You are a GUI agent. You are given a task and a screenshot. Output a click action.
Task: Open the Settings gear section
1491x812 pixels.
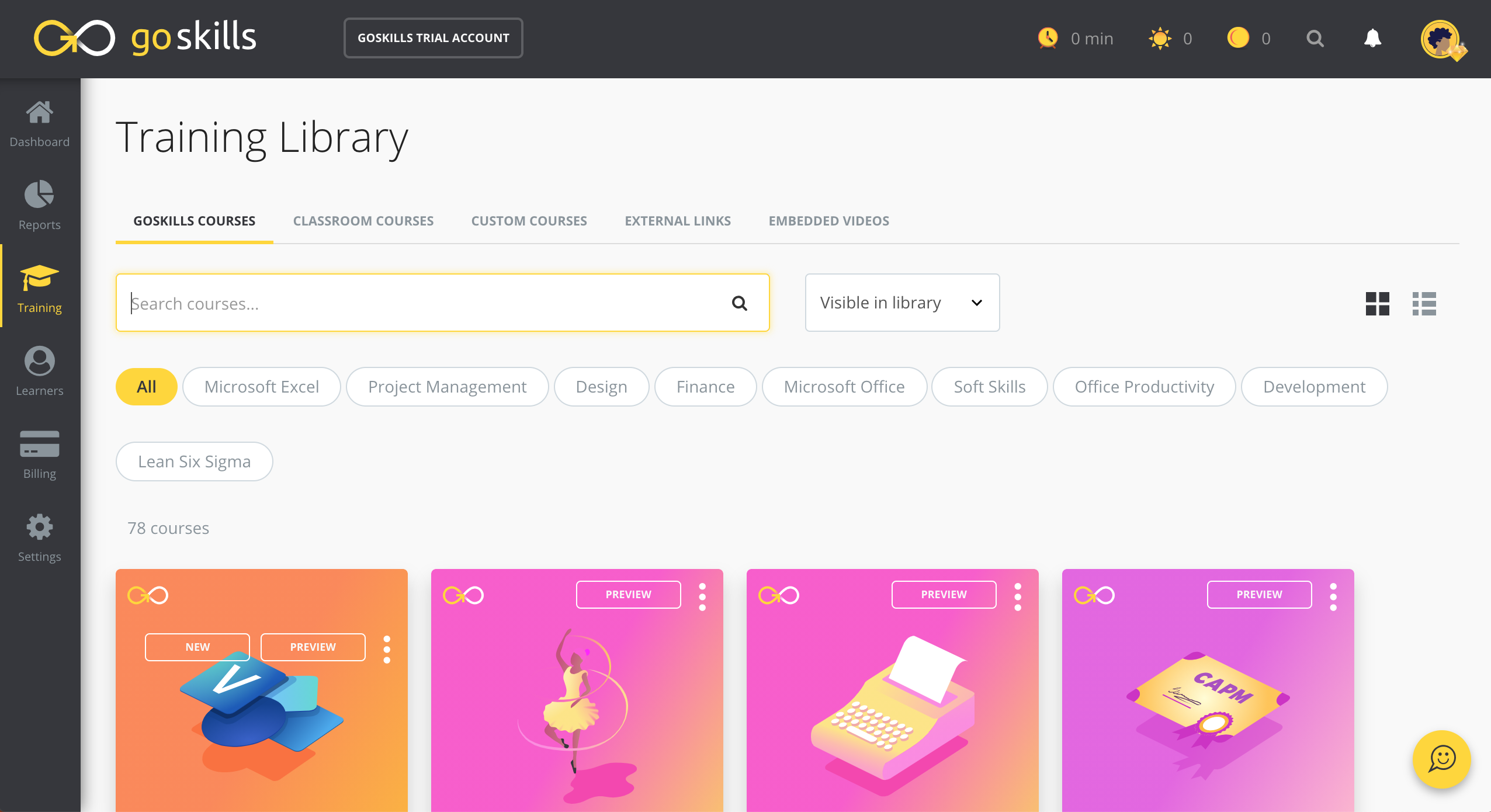pos(39,537)
